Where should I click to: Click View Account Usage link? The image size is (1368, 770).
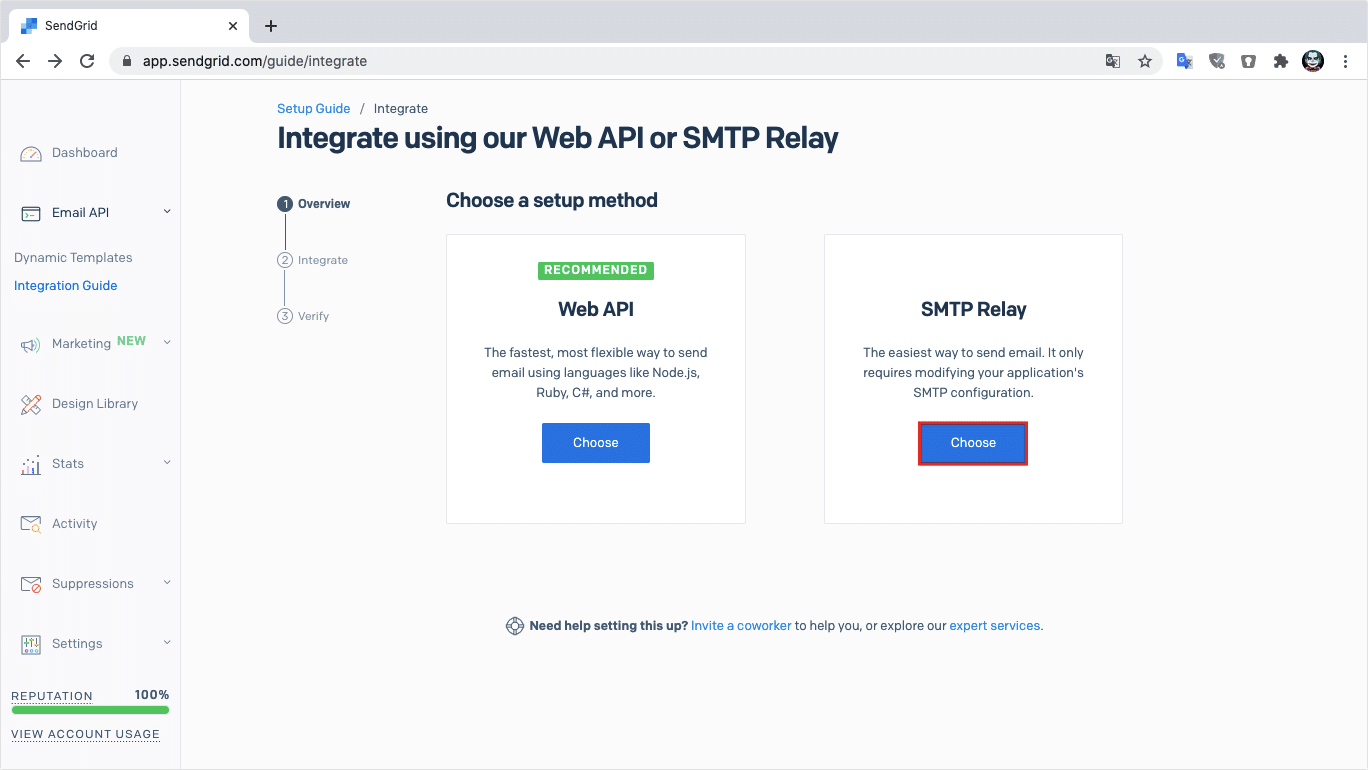[x=85, y=734]
